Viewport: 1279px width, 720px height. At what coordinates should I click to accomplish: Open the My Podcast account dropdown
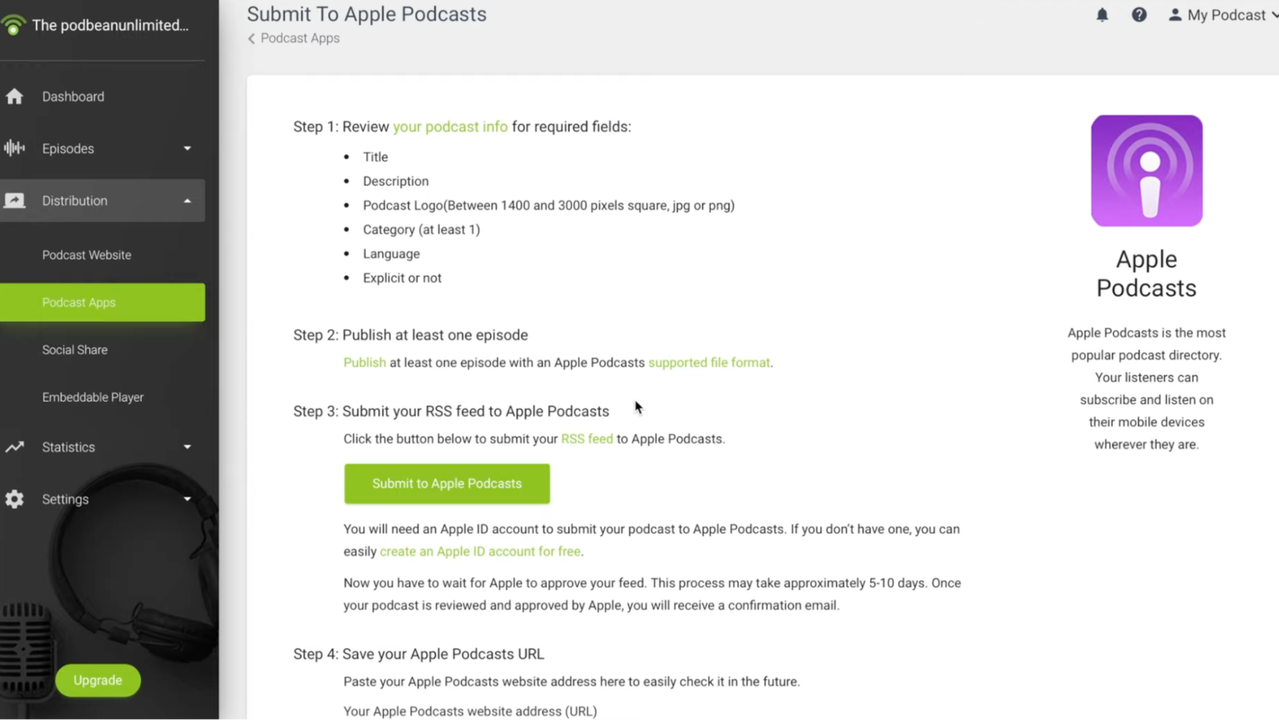pyautogui.click(x=1224, y=15)
